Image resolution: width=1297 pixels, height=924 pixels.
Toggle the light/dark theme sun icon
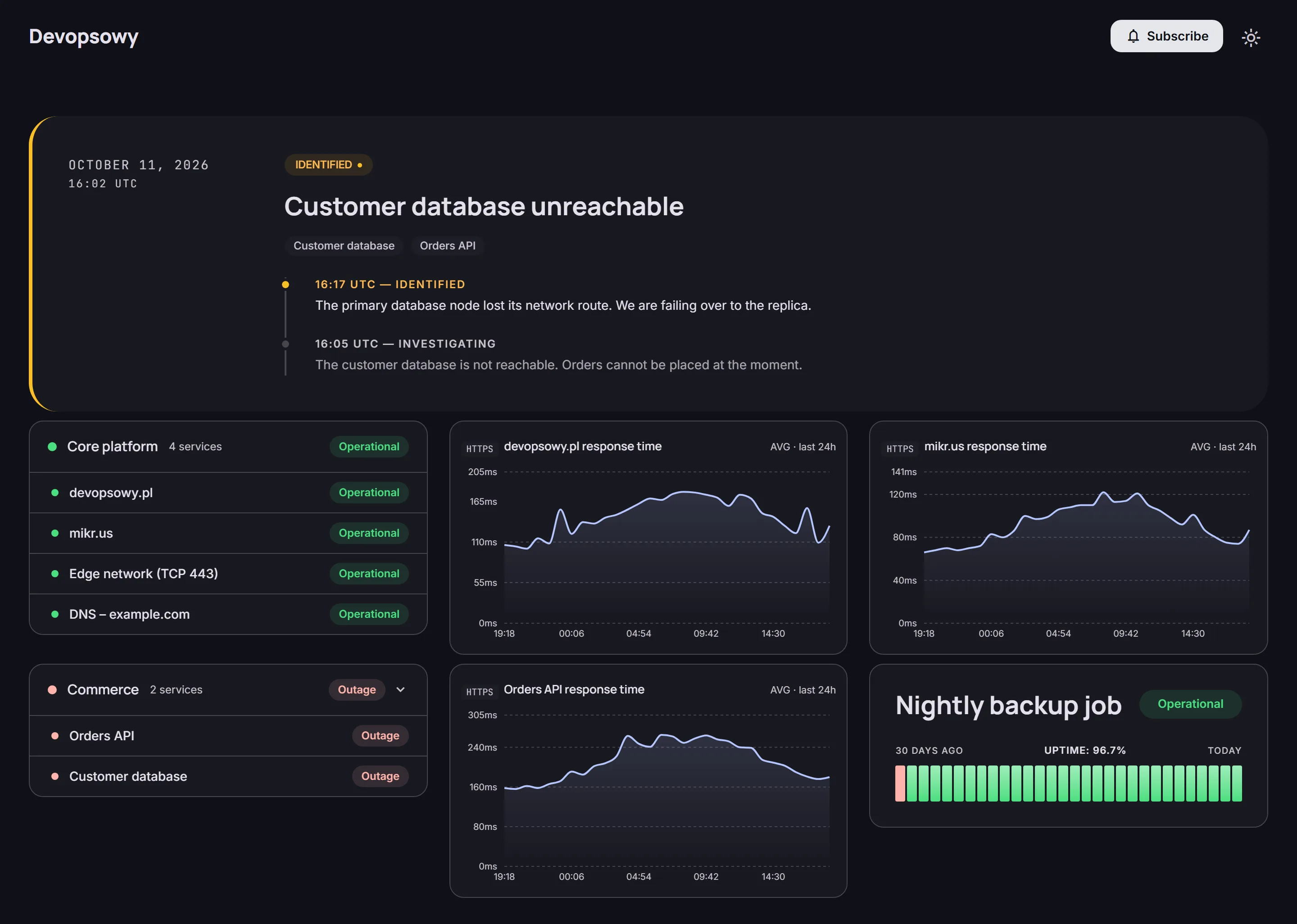point(1250,37)
